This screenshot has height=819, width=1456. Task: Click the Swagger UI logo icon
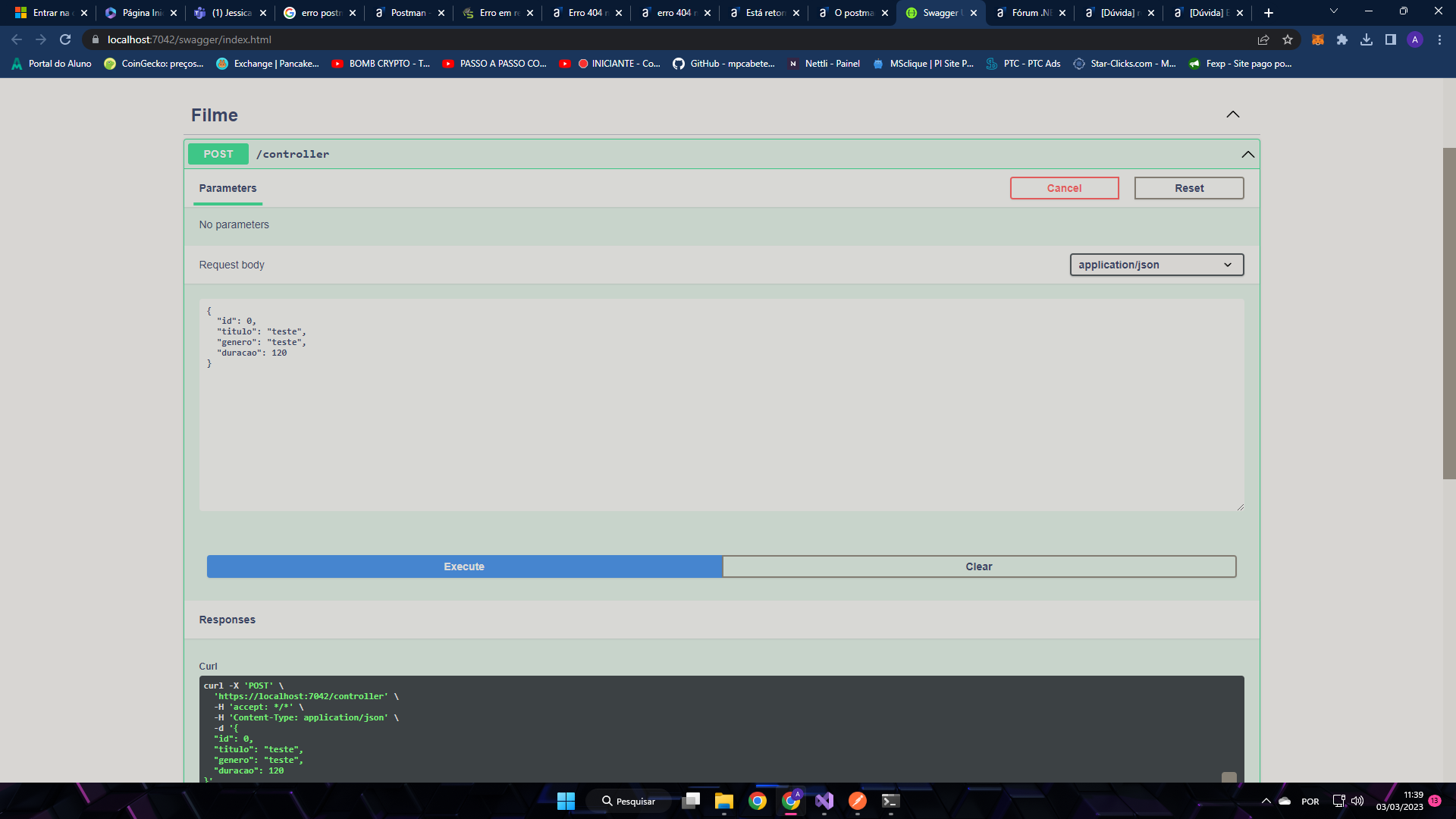click(x=910, y=12)
